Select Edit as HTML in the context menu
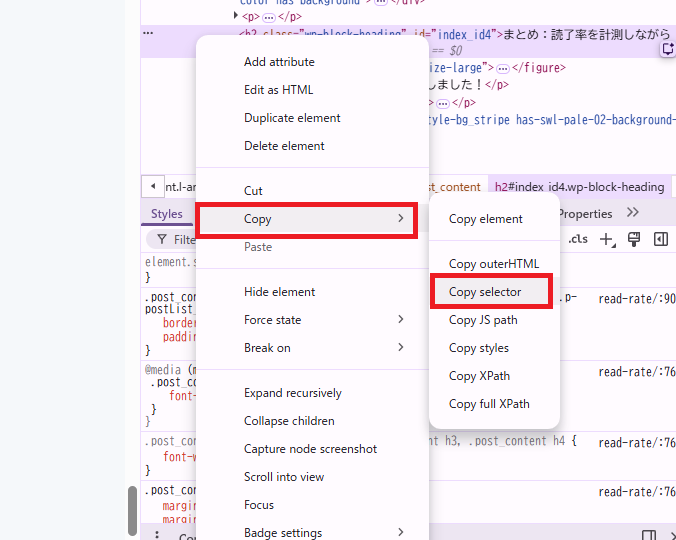 pyautogui.click(x=278, y=90)
